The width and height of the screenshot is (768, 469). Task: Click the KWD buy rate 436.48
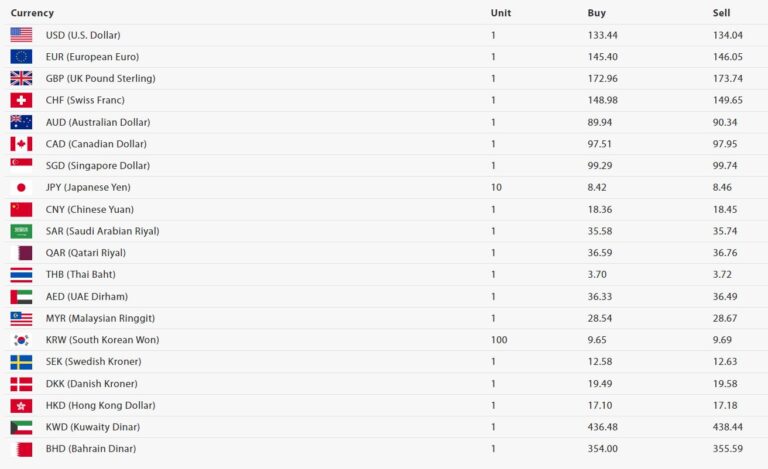pos(603,427)
